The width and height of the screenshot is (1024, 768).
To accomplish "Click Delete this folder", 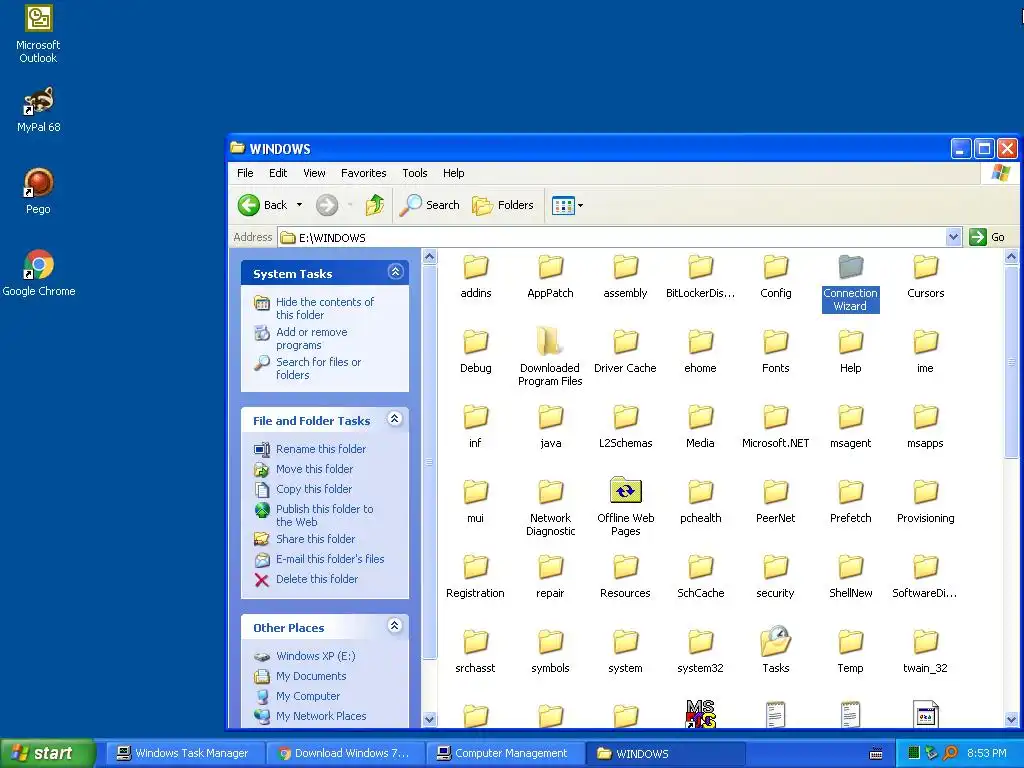I will click(x=317, y=579).
